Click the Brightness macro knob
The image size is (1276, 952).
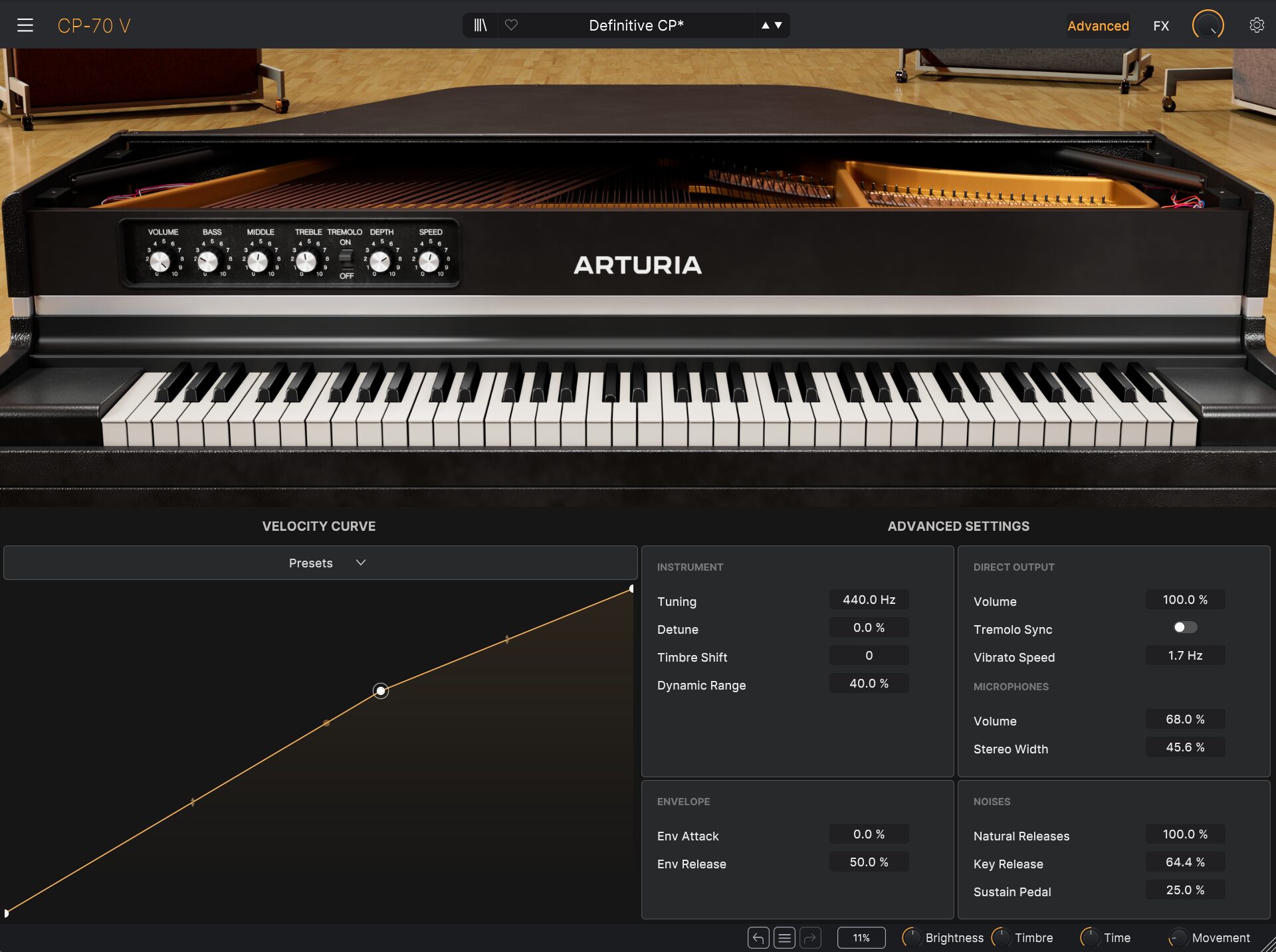911,937
